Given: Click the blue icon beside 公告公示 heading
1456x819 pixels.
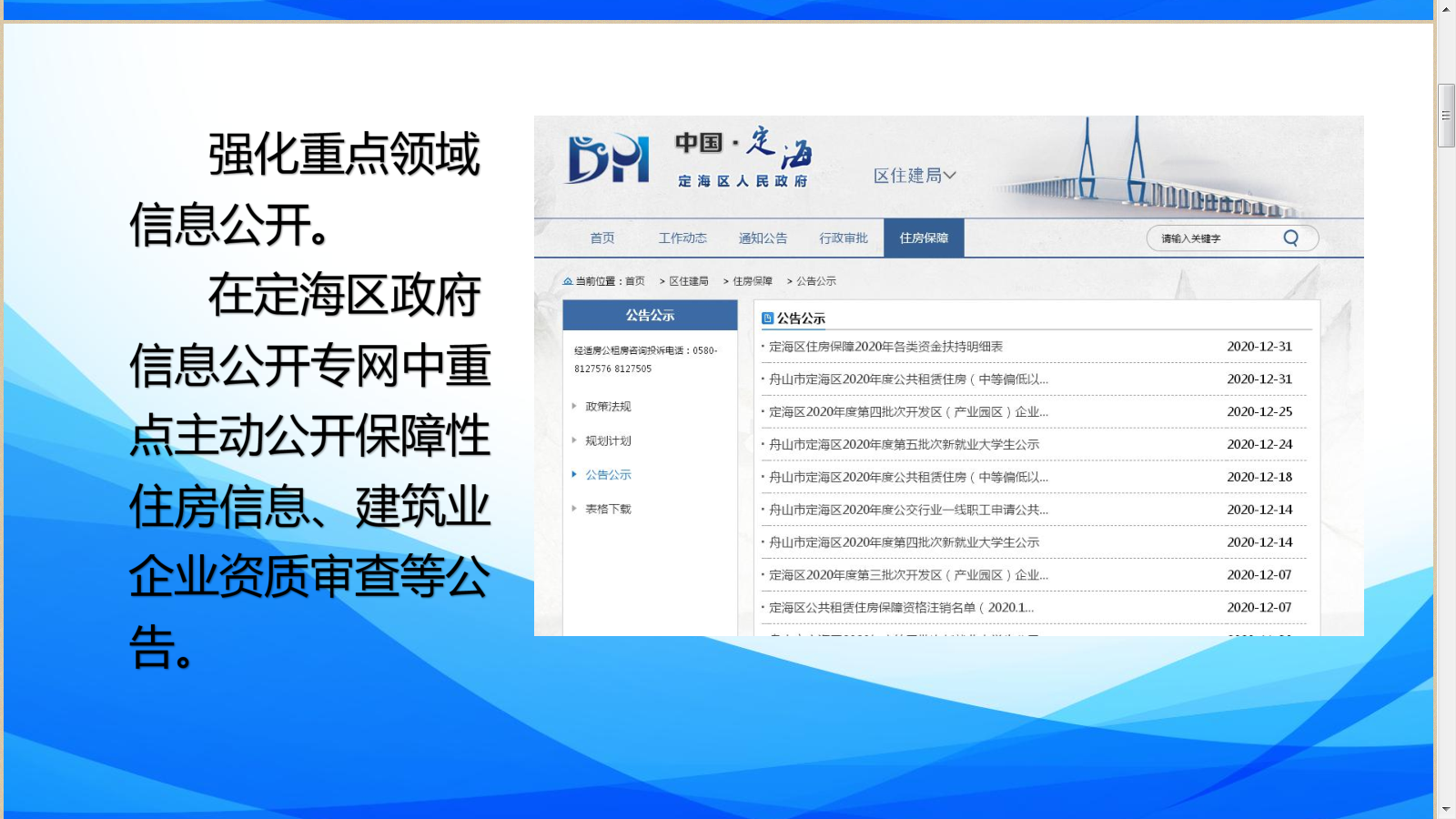Looking at the screenshot, I should pos(767,318).
